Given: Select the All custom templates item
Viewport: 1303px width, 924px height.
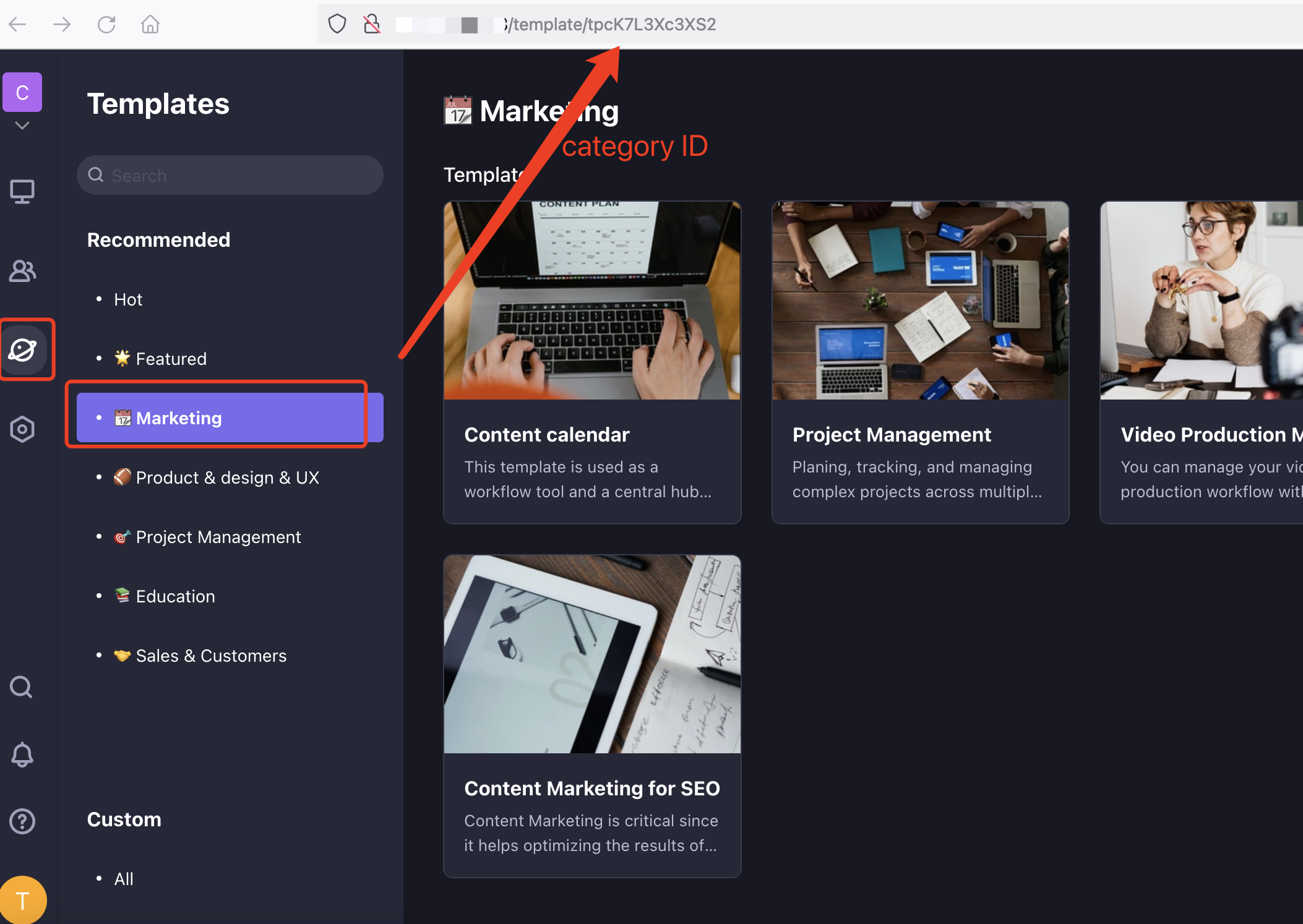Looking at the screenshot, I should [x=230, y=879].
